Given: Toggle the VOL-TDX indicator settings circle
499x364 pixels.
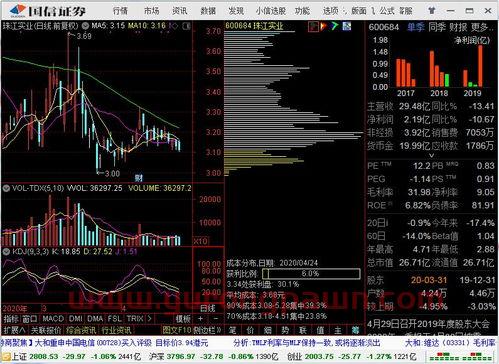Looking at the screenshot, I should [6, 188].
